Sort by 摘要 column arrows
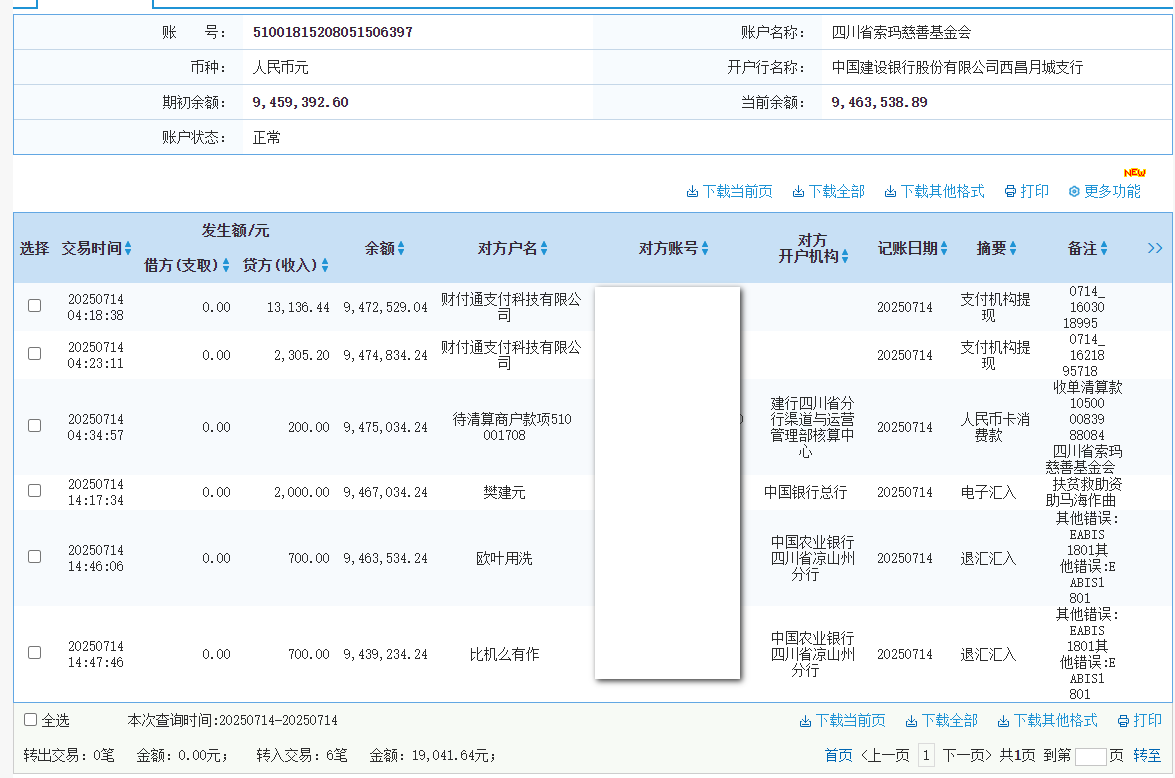The image size is (1175, 778). pos(1012,248)
